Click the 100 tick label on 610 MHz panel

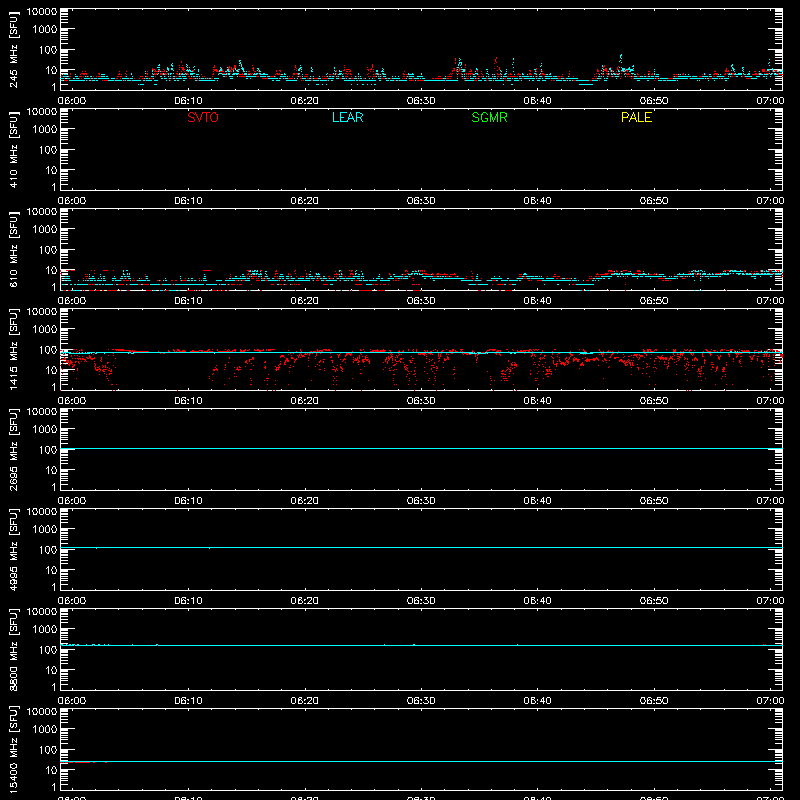46,250
